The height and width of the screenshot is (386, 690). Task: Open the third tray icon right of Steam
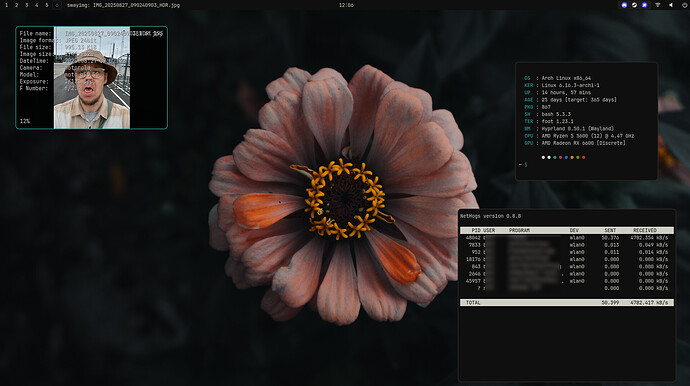(644, 5)
